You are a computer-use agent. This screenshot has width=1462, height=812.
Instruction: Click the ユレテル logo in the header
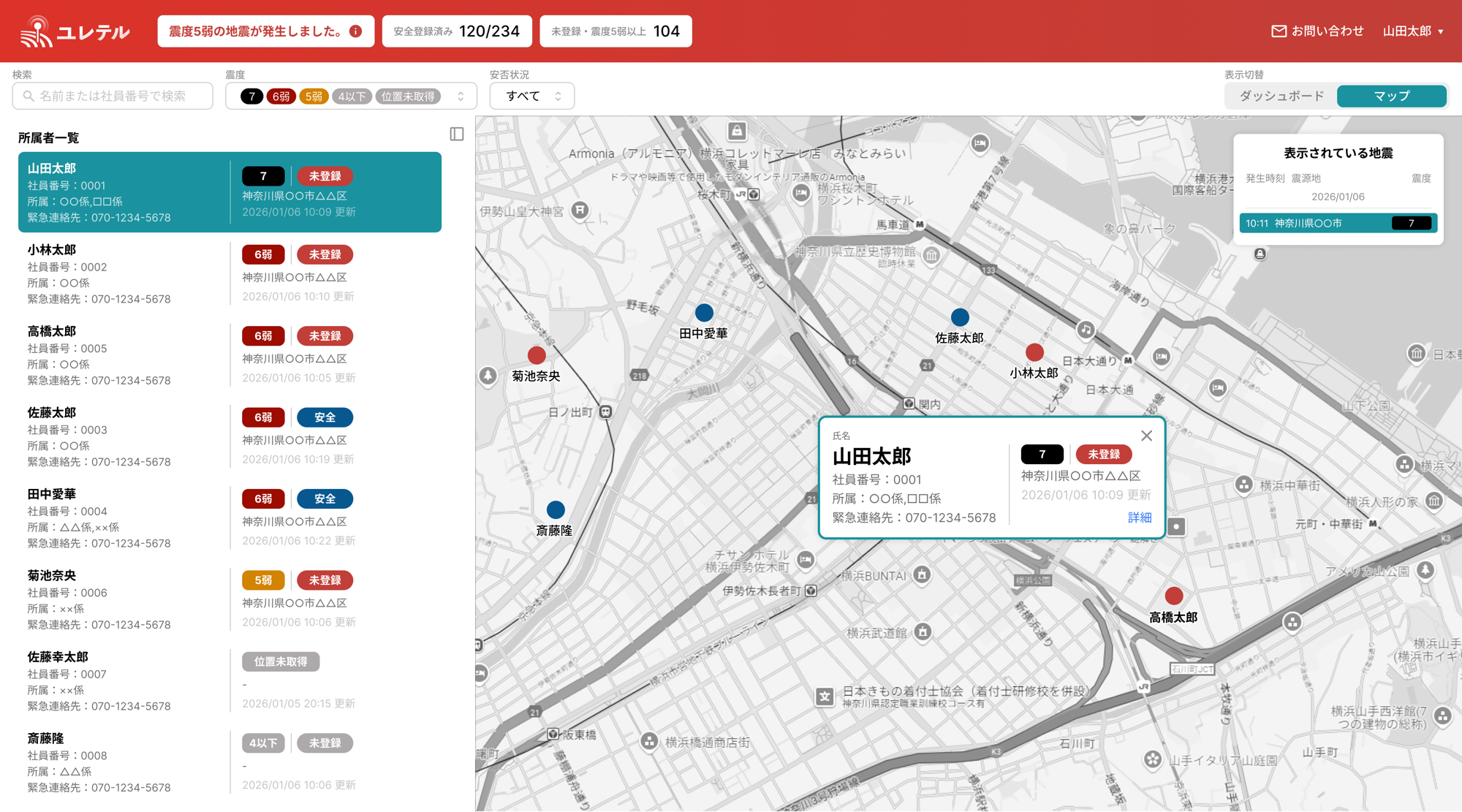click(x=75, y=31)
